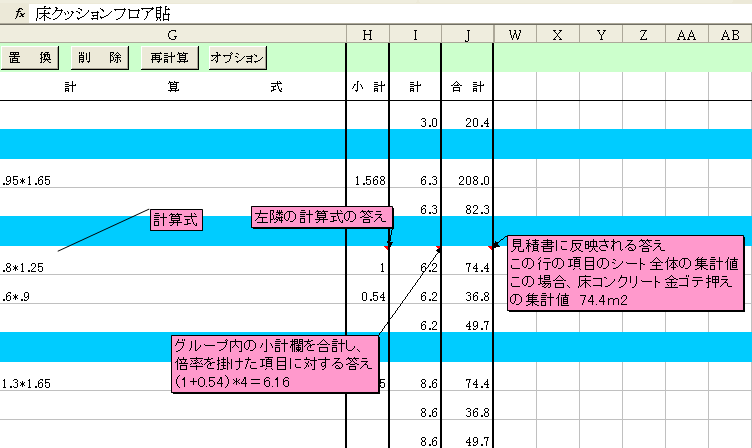Select column J header
Screen dimensions: 752x448
467,35
